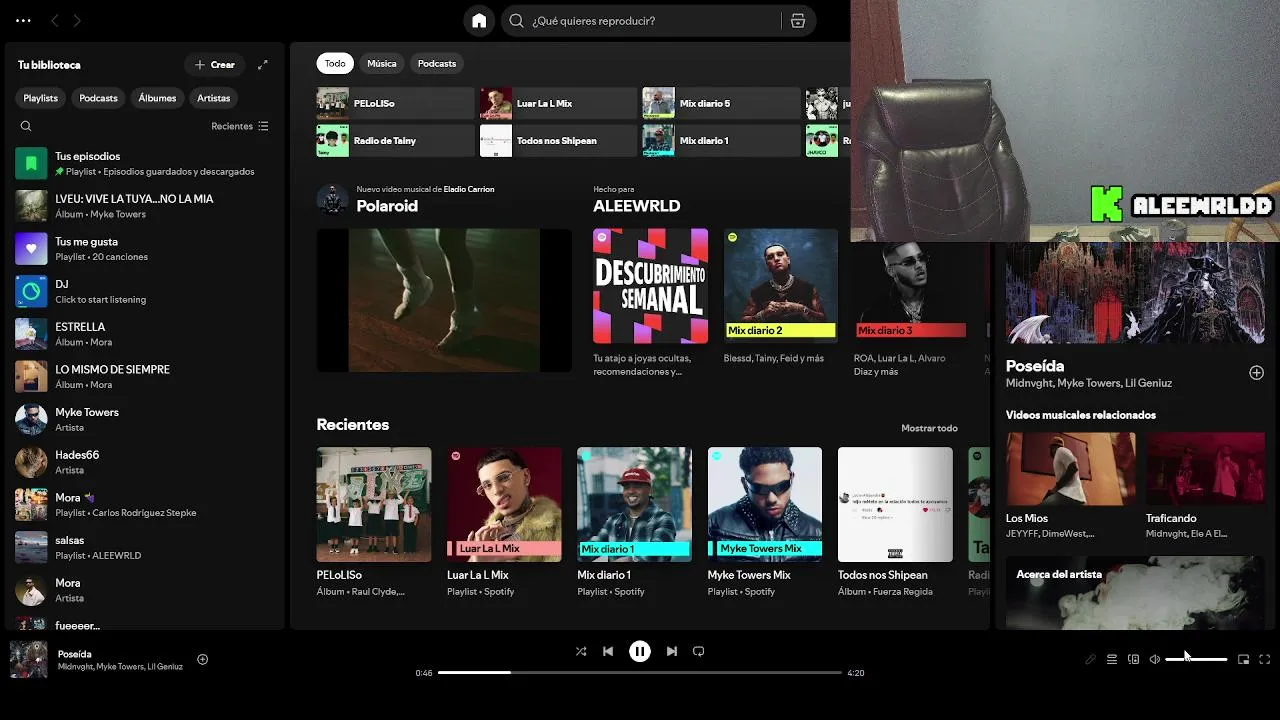Open lyrics microphone icon

pyautogui.click(x=1091, y=660)
